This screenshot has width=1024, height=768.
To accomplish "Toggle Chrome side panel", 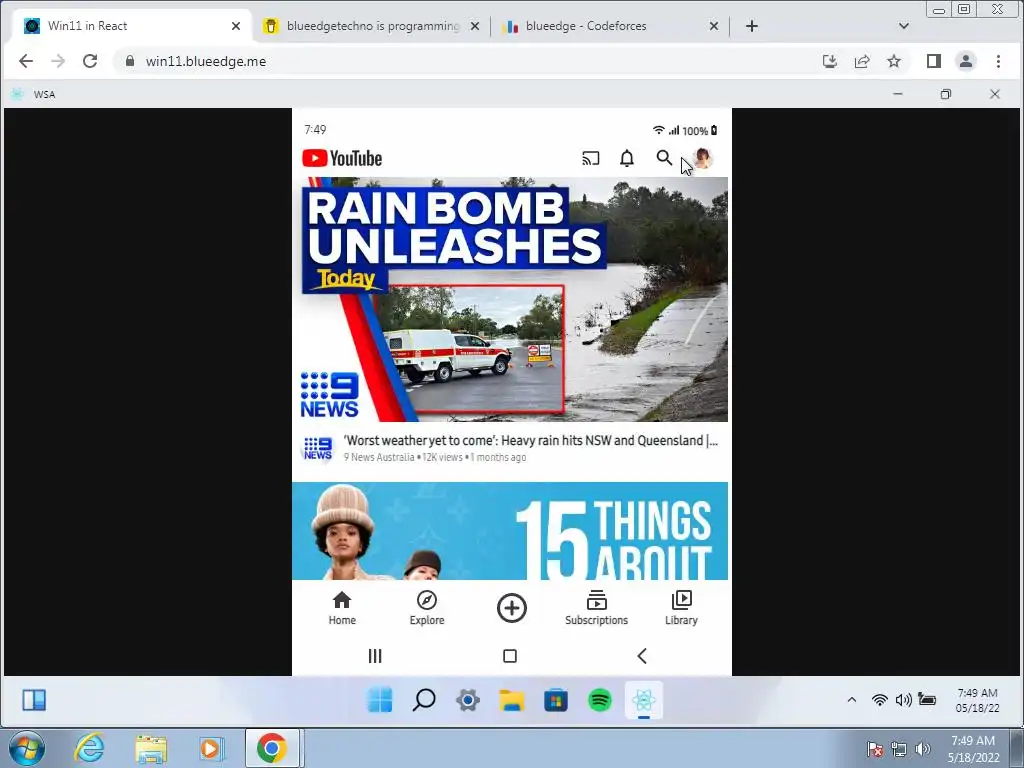I will (x=934, y=61).
